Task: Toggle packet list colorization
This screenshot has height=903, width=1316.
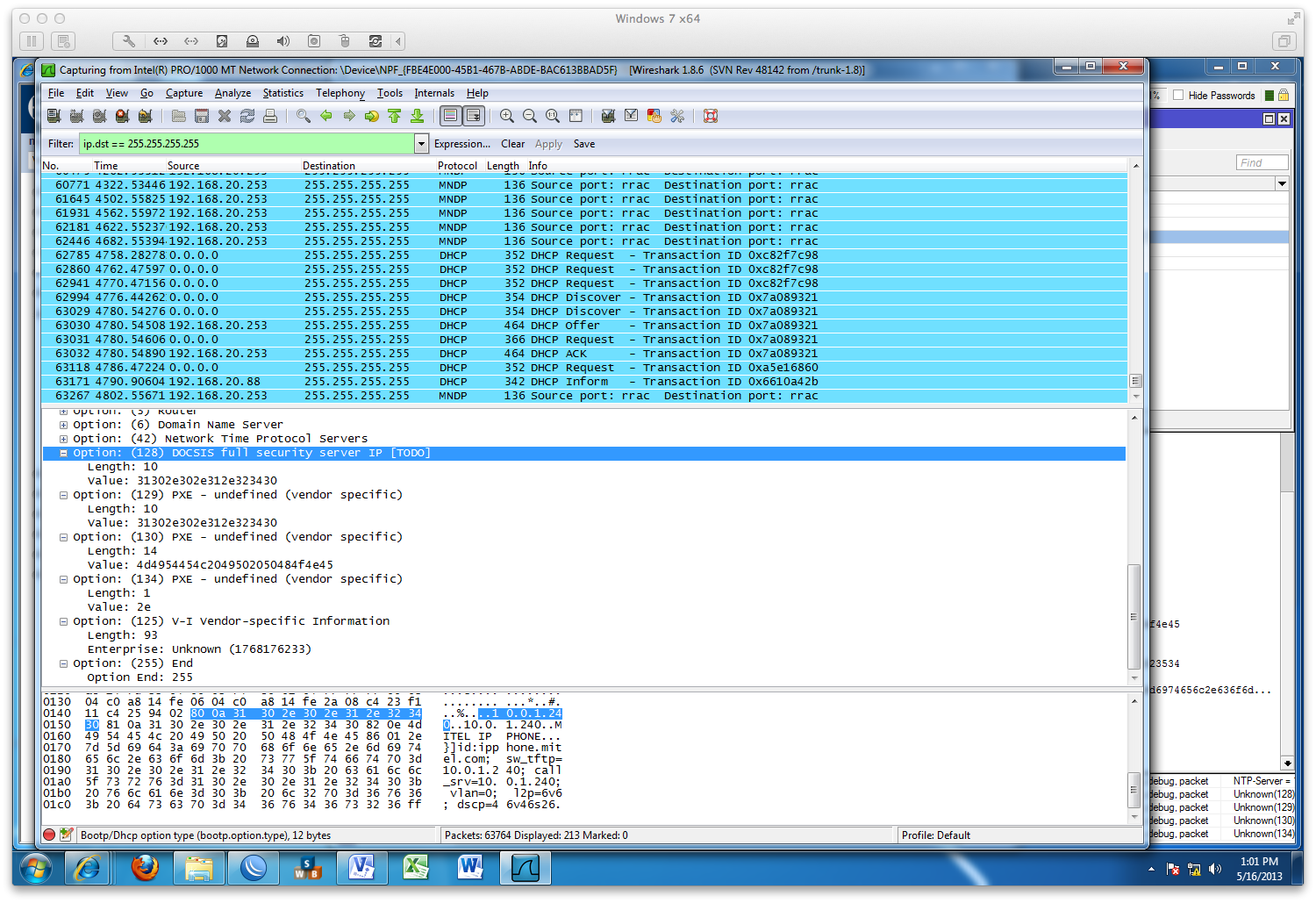Action: click(450, 116)
